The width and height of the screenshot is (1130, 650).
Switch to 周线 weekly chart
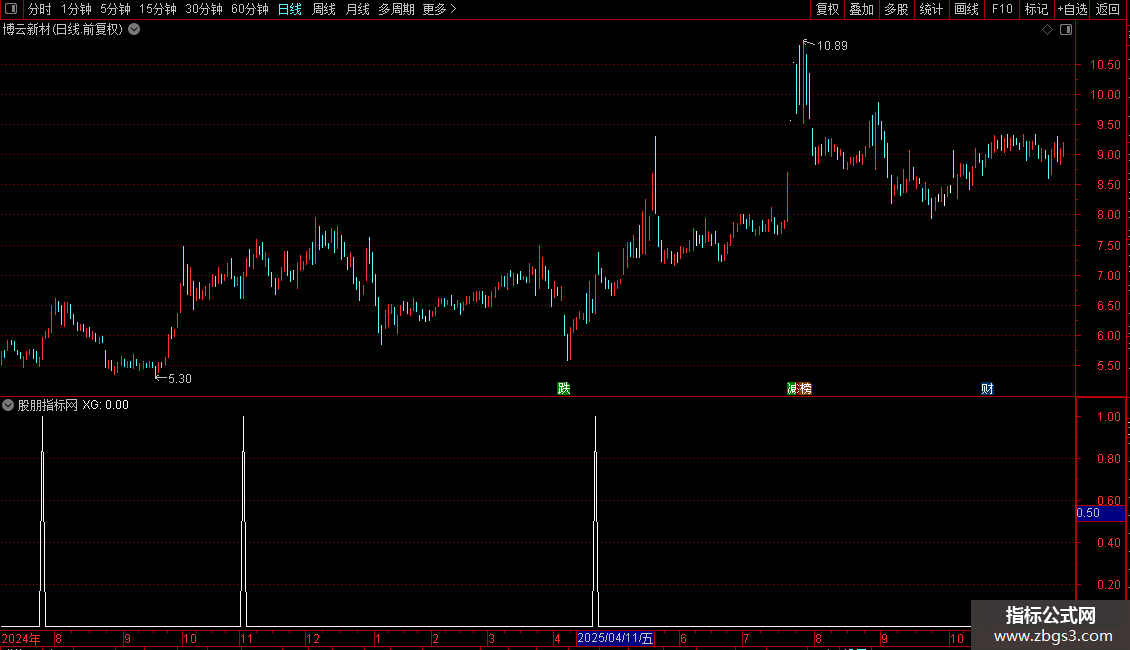324,9
